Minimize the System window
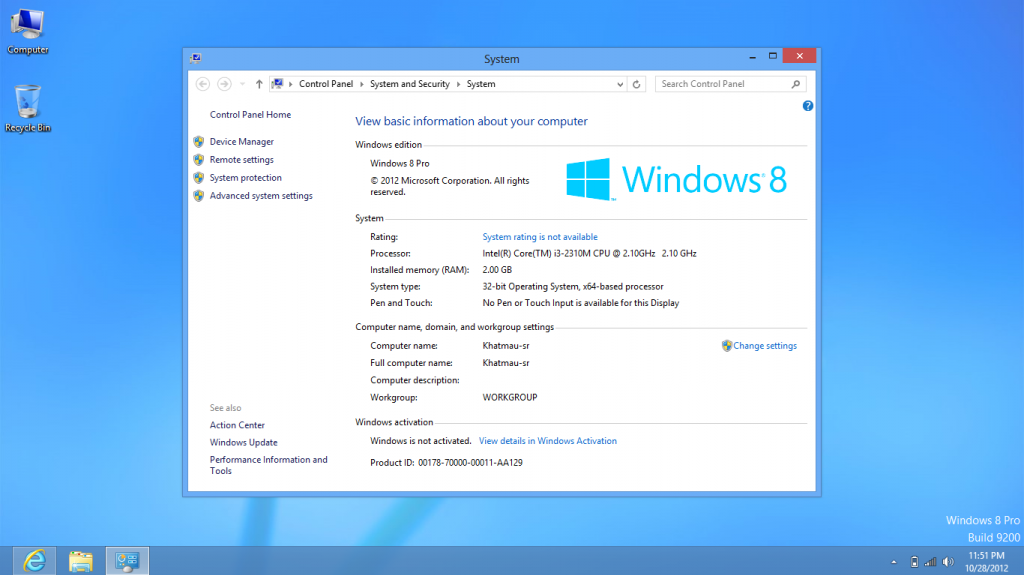This screenshot has height=575, width=1024. point(752,57)
